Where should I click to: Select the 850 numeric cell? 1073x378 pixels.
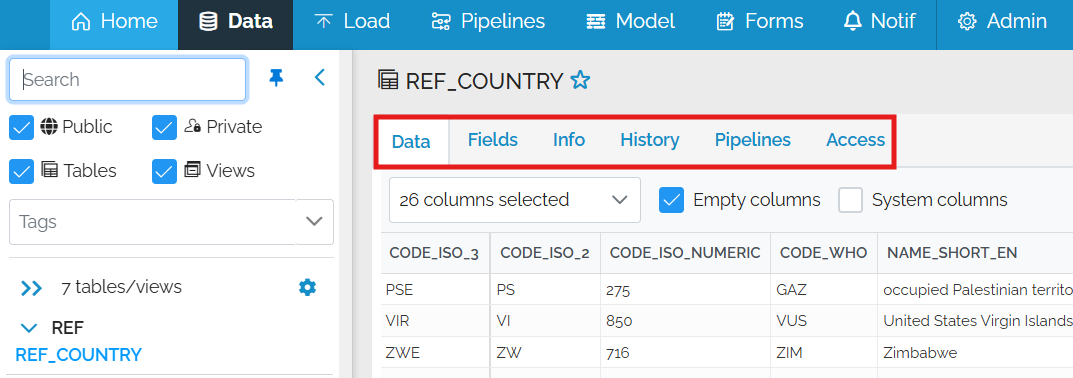click(686, 321)
